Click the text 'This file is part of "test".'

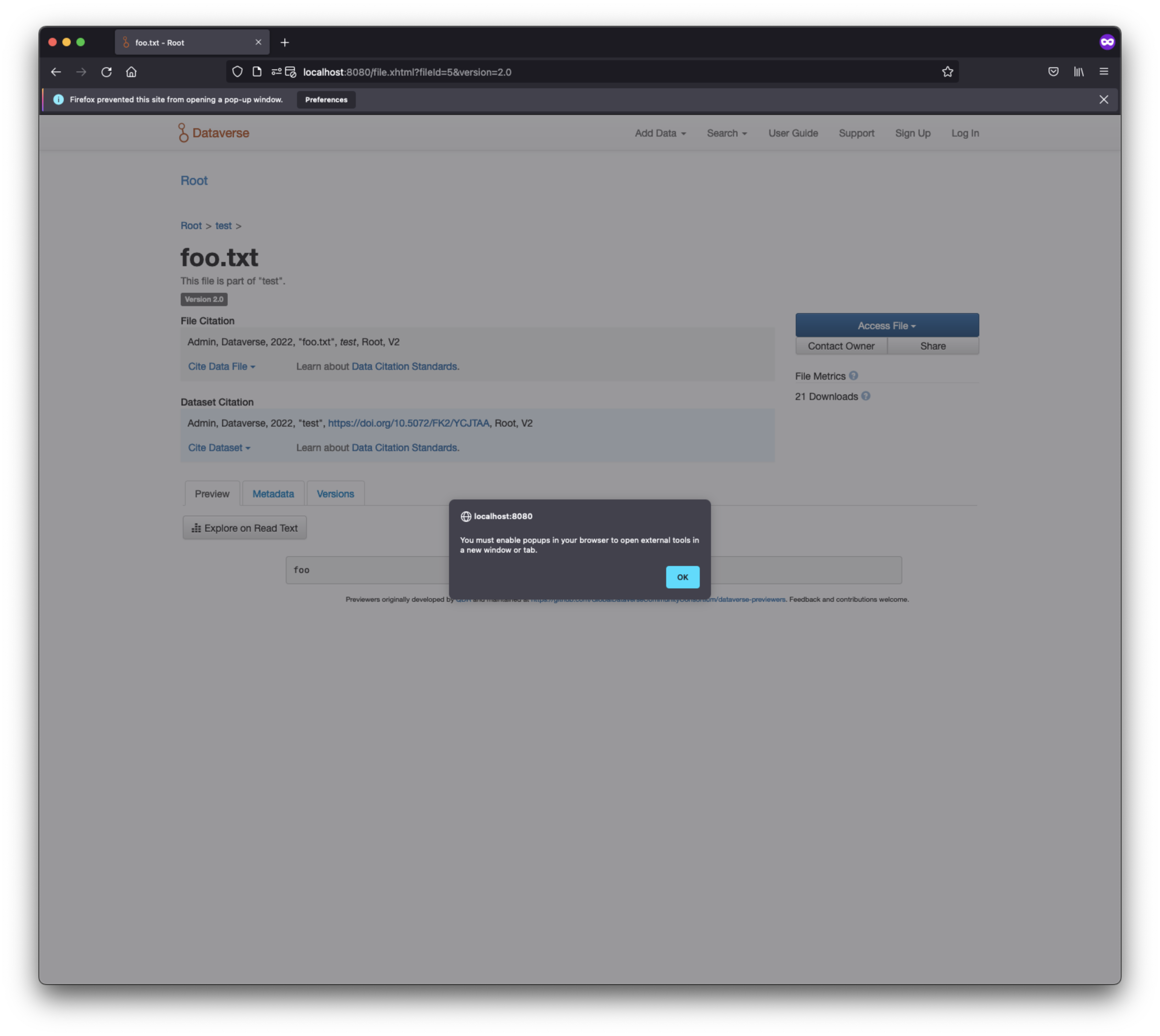click(x=233, y=281)
